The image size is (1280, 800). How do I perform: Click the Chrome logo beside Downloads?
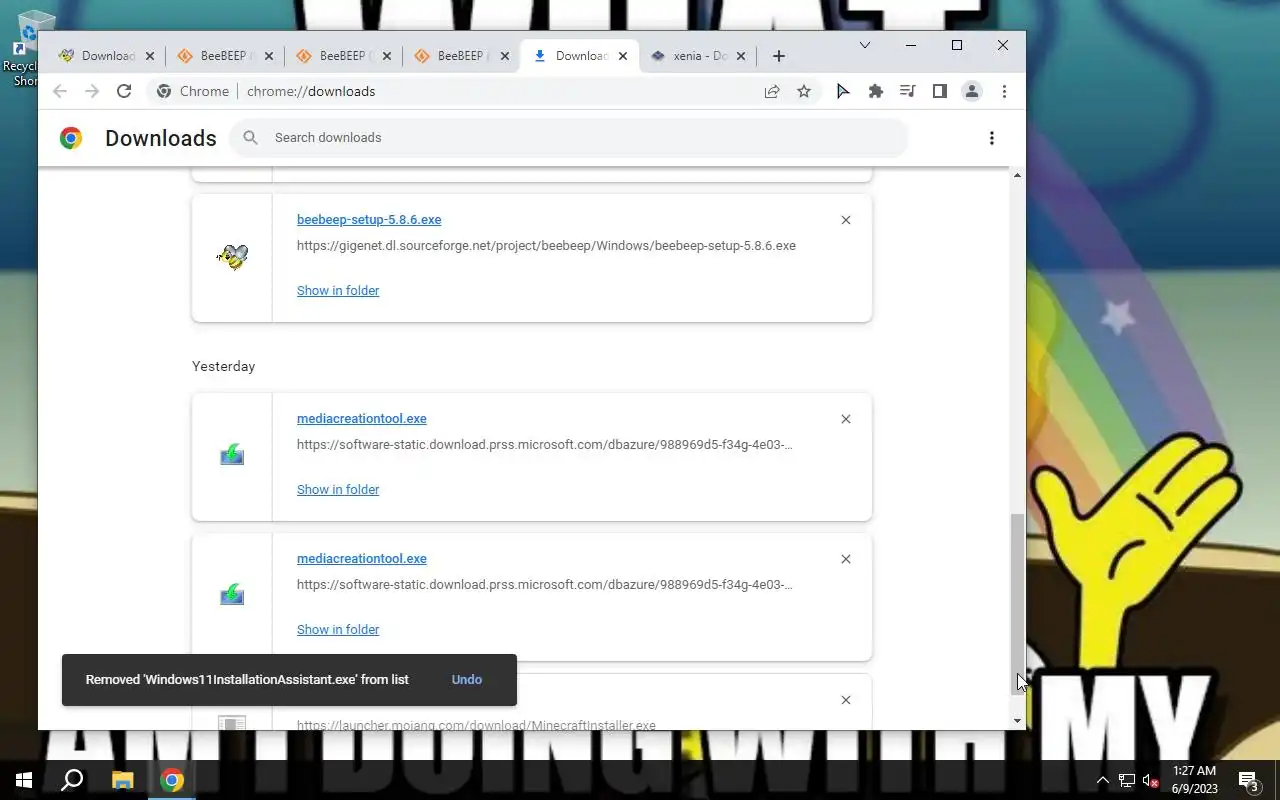point(70,138)
